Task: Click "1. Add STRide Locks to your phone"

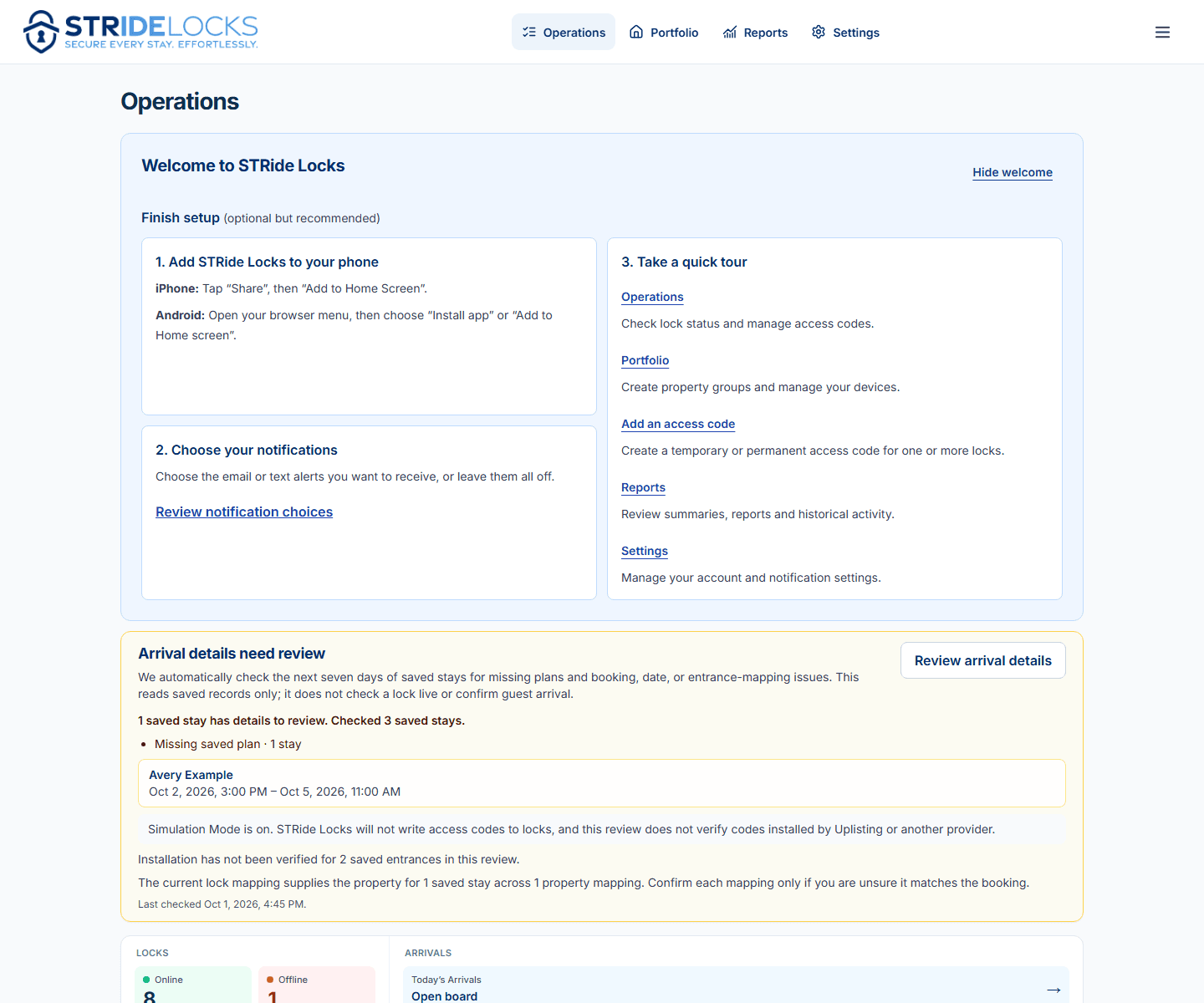Action: point(267,262)
